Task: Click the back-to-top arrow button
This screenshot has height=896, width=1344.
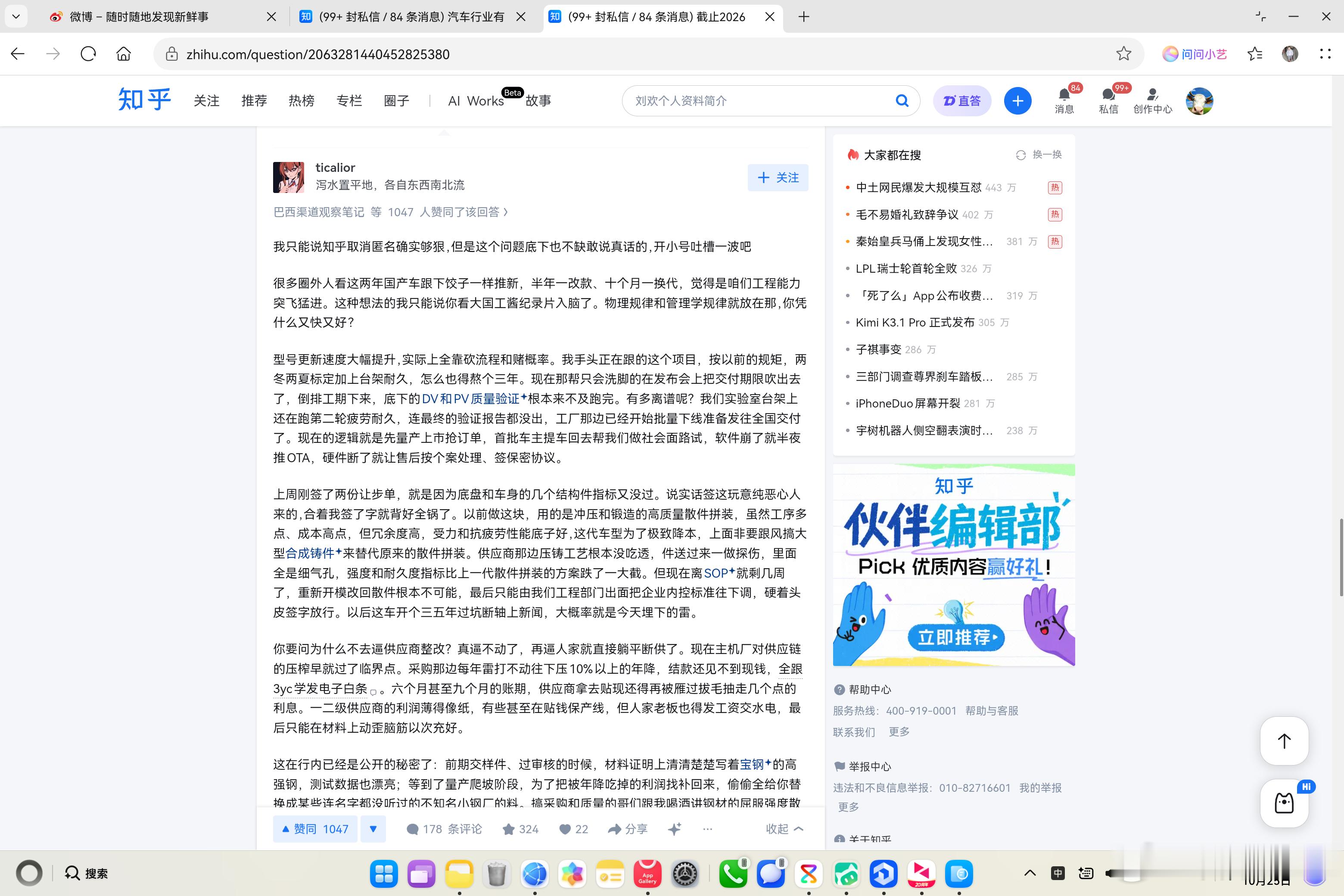Action: (x=1284, y=740)
